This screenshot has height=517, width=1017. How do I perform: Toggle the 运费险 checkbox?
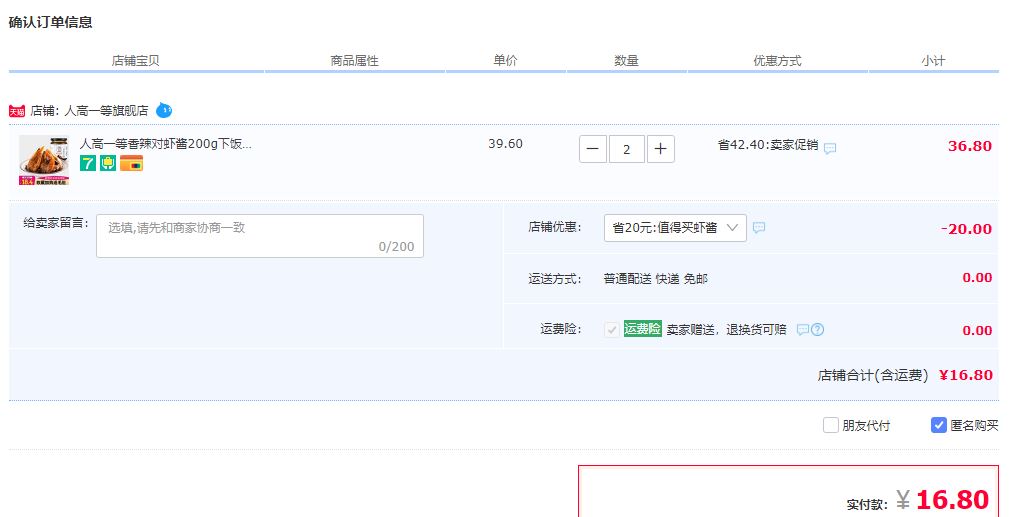611,330
